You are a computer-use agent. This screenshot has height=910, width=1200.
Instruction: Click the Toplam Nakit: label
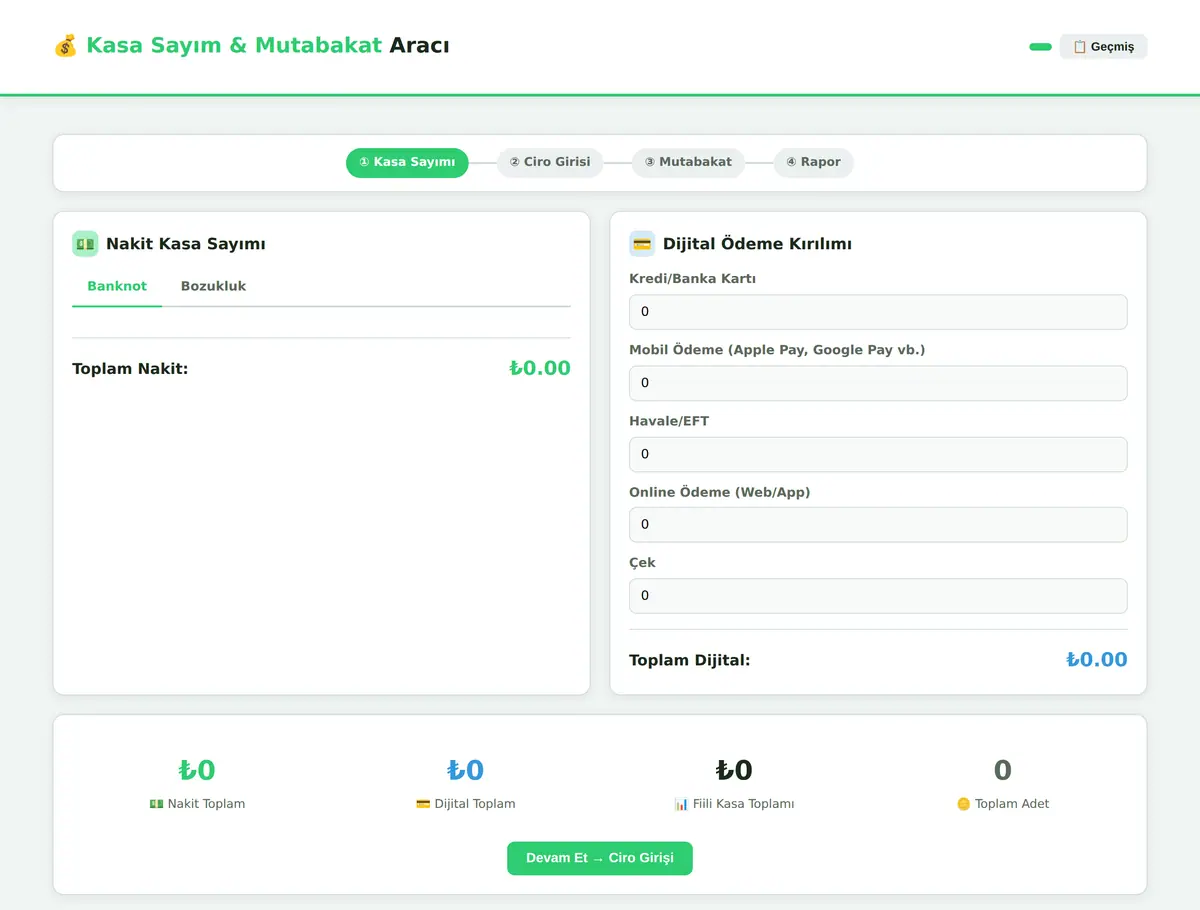(130, 369)
